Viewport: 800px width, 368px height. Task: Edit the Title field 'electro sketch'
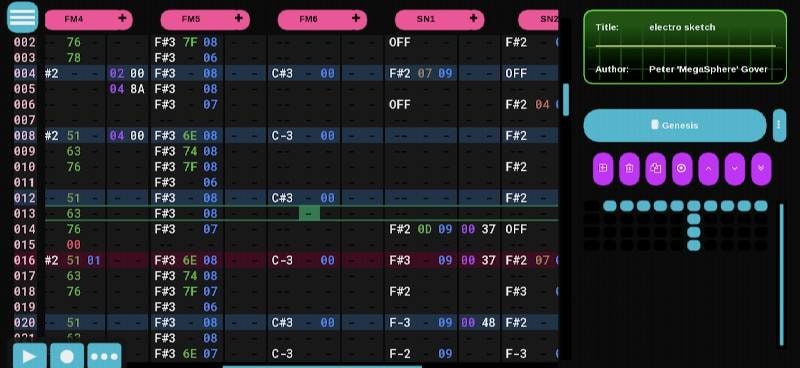coord(682,27)
